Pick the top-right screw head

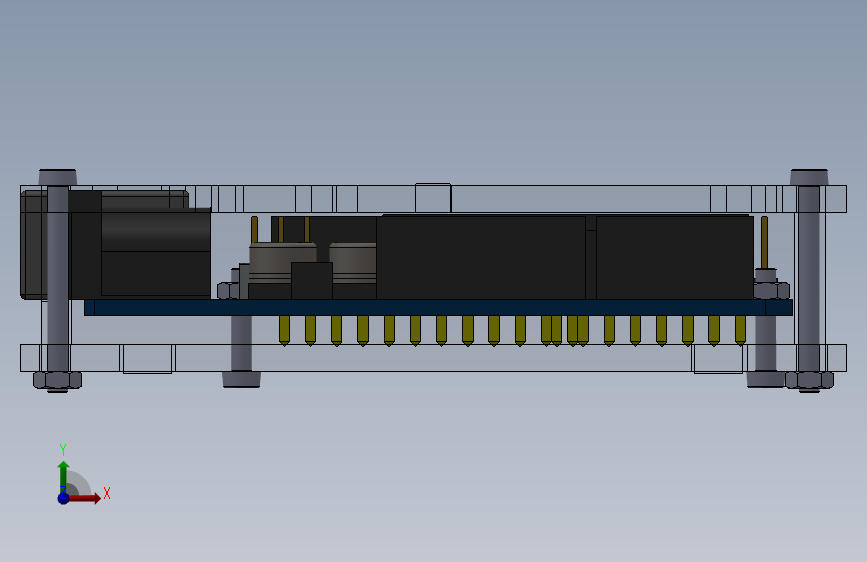click(x=809, y=177)
